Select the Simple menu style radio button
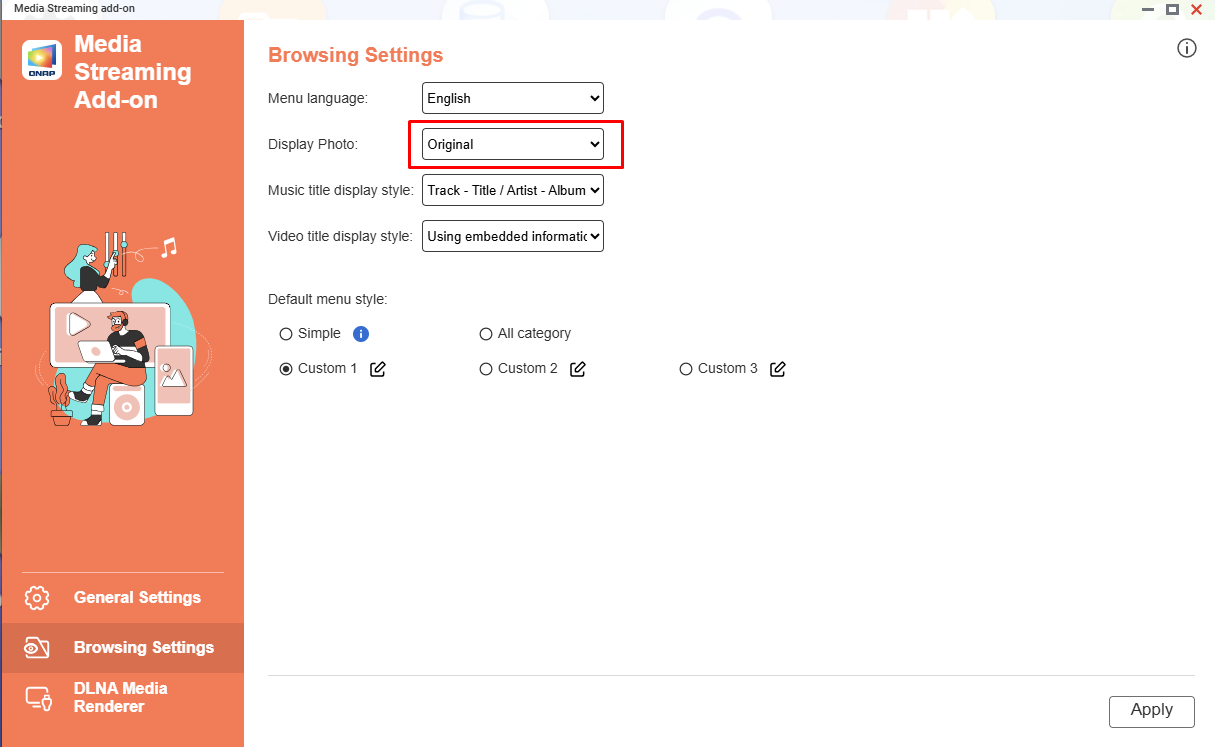The image size is (1215, 747). (286, 334)
